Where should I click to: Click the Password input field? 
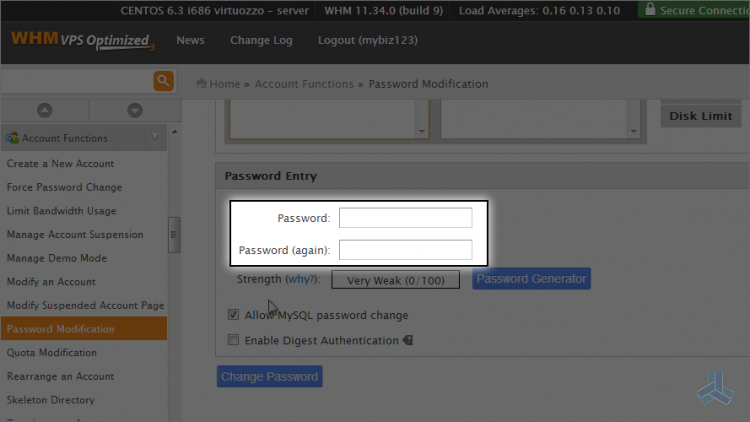(x=406, y=218)
